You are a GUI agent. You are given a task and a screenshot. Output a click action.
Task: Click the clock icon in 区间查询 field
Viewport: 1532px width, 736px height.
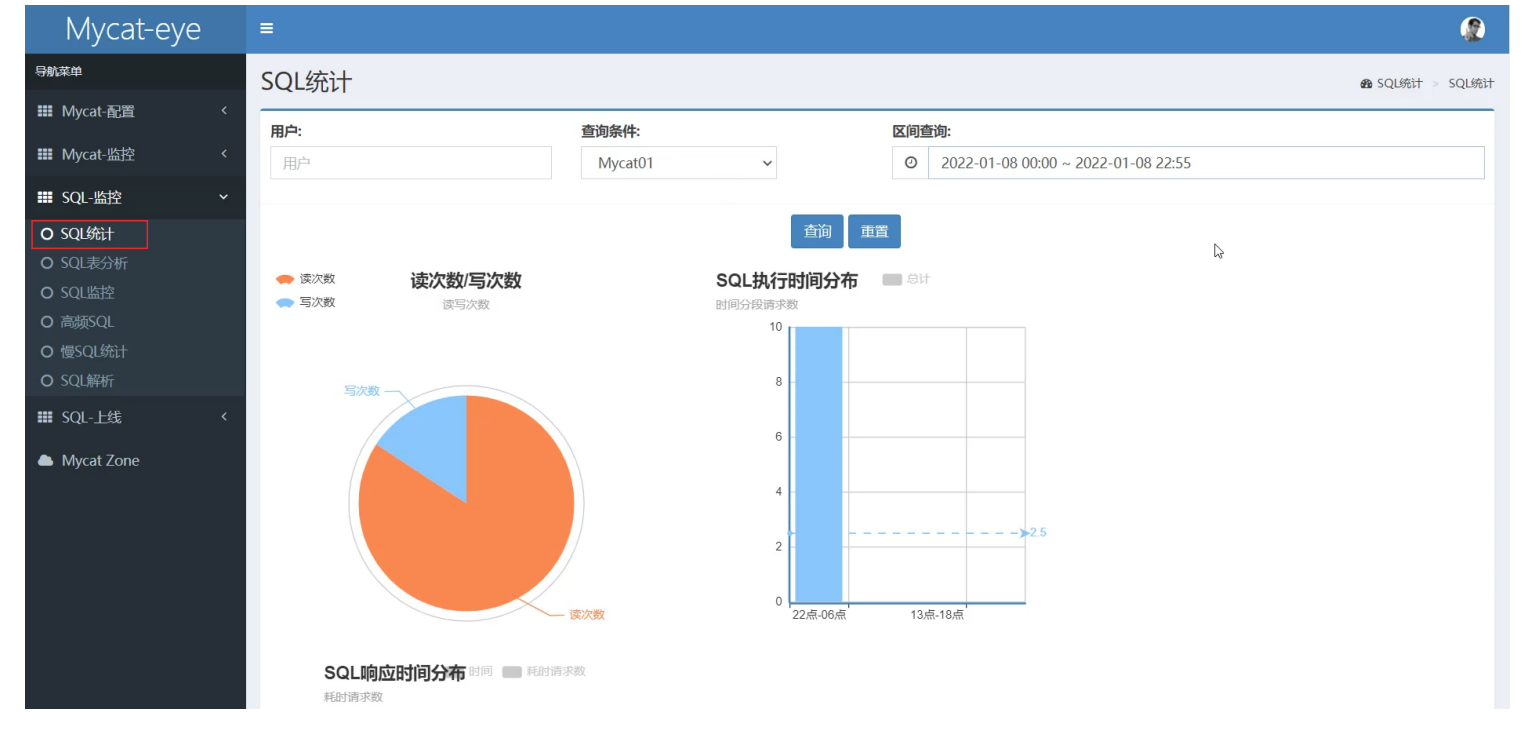[x=910, y=163]
